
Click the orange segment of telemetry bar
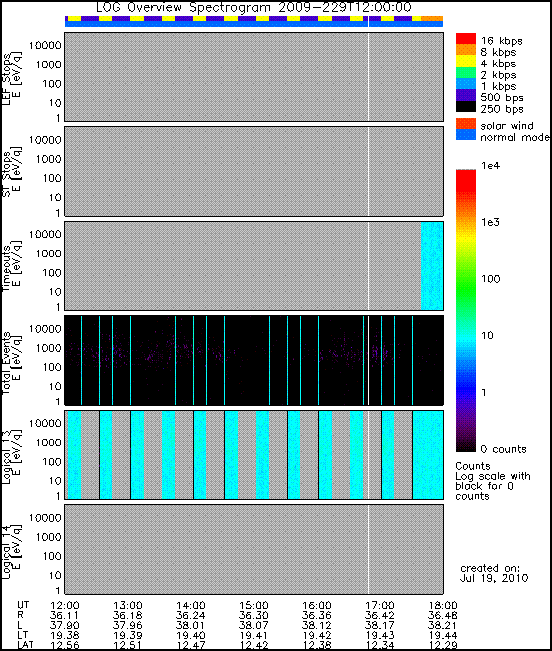432,19
